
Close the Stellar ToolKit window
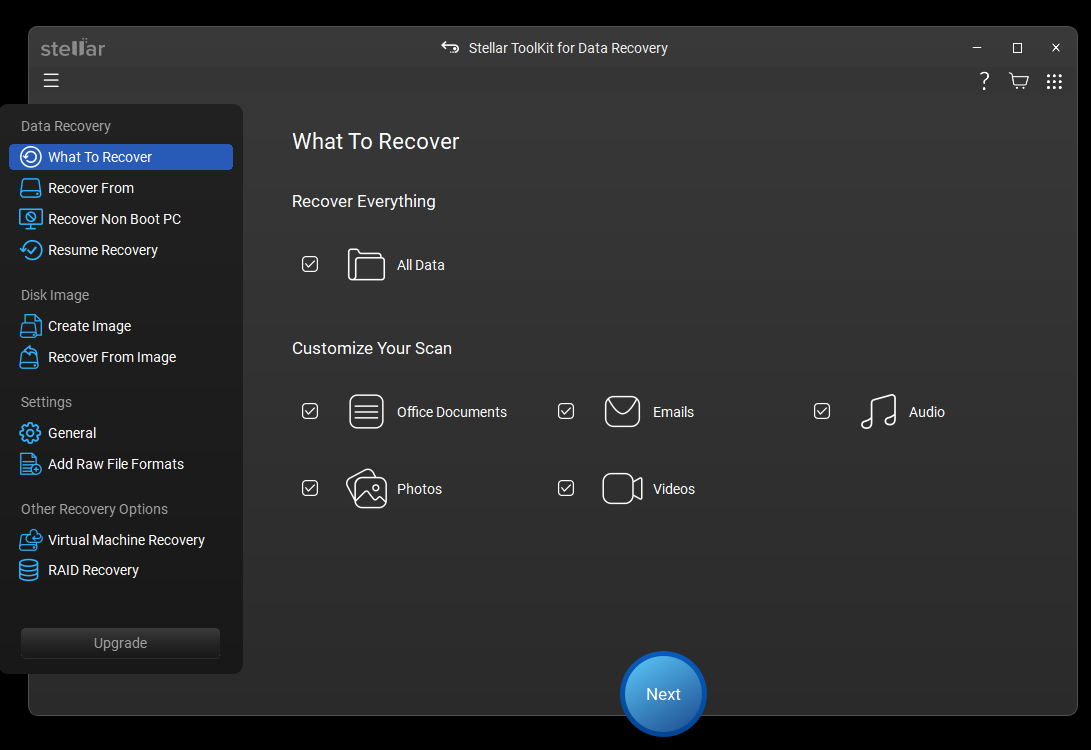1056,47
